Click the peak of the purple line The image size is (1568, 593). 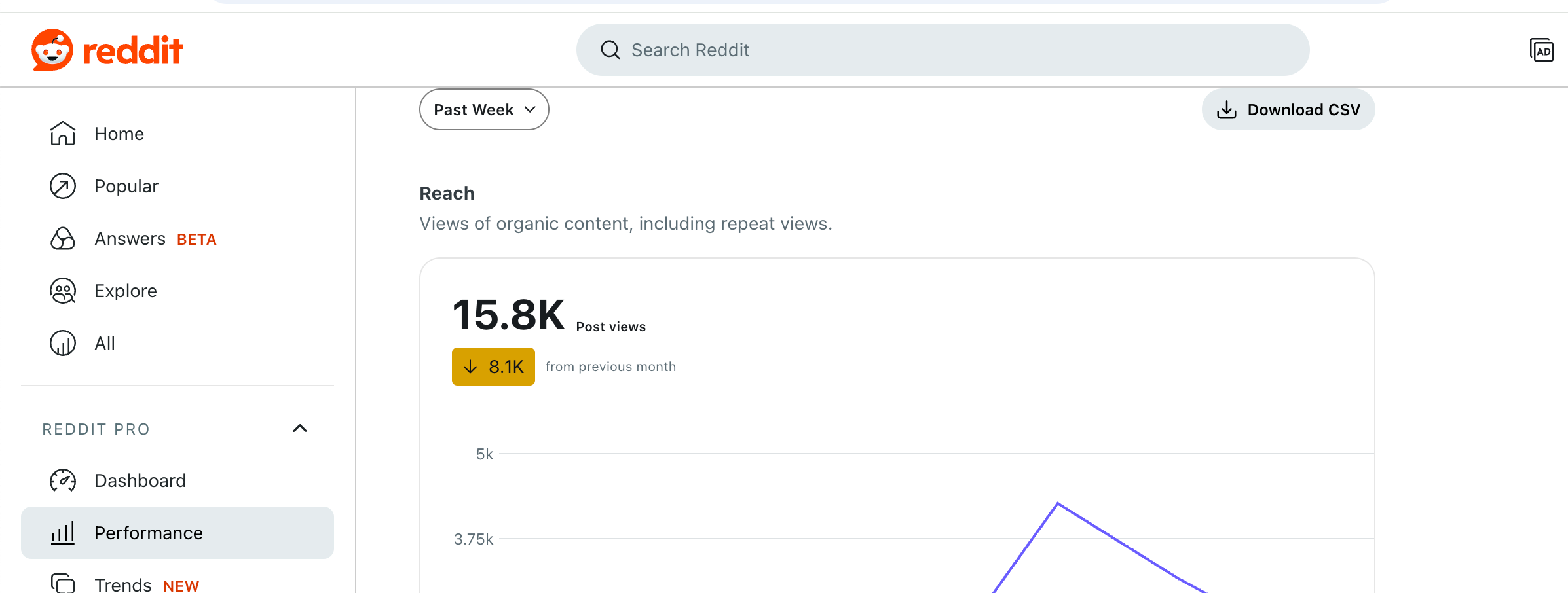click(x=1057, y=503)
